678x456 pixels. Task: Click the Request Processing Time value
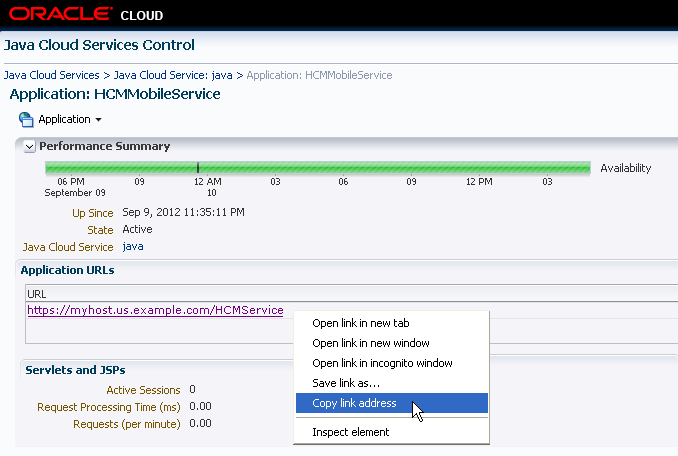click(x=200, y=406)
